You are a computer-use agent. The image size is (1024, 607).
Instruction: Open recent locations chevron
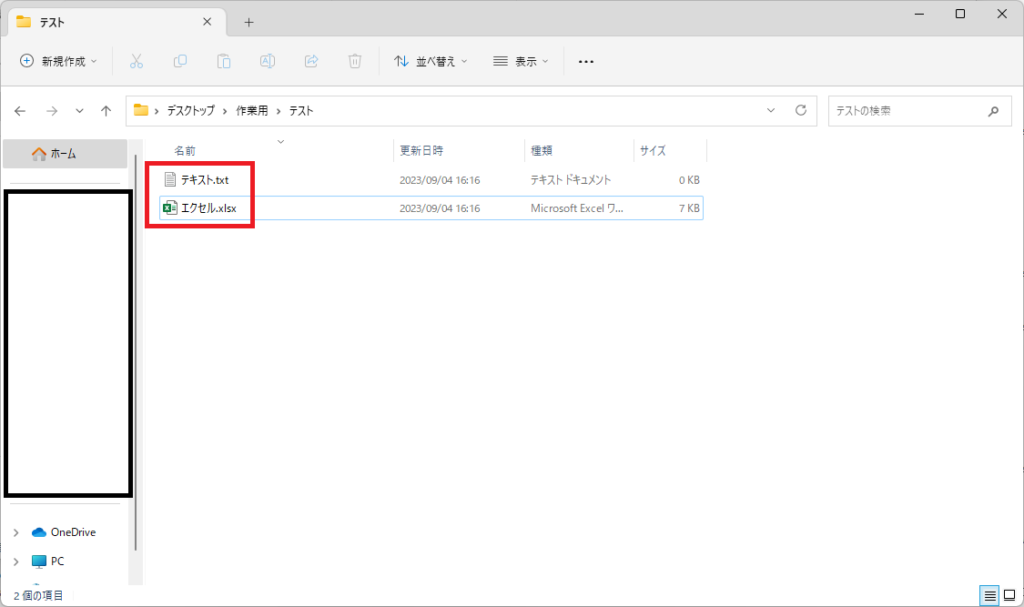click(x=79, y=111)
